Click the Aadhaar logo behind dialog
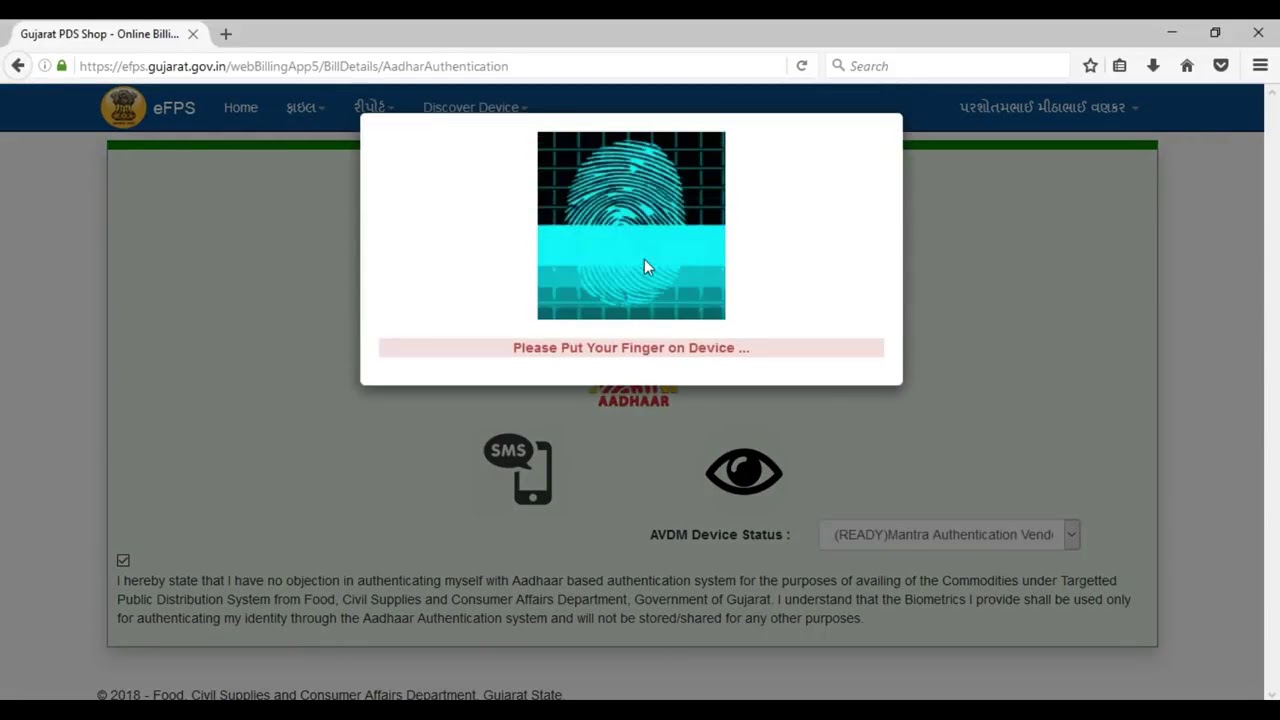The image size is (1280, 720). pos(633,397)
